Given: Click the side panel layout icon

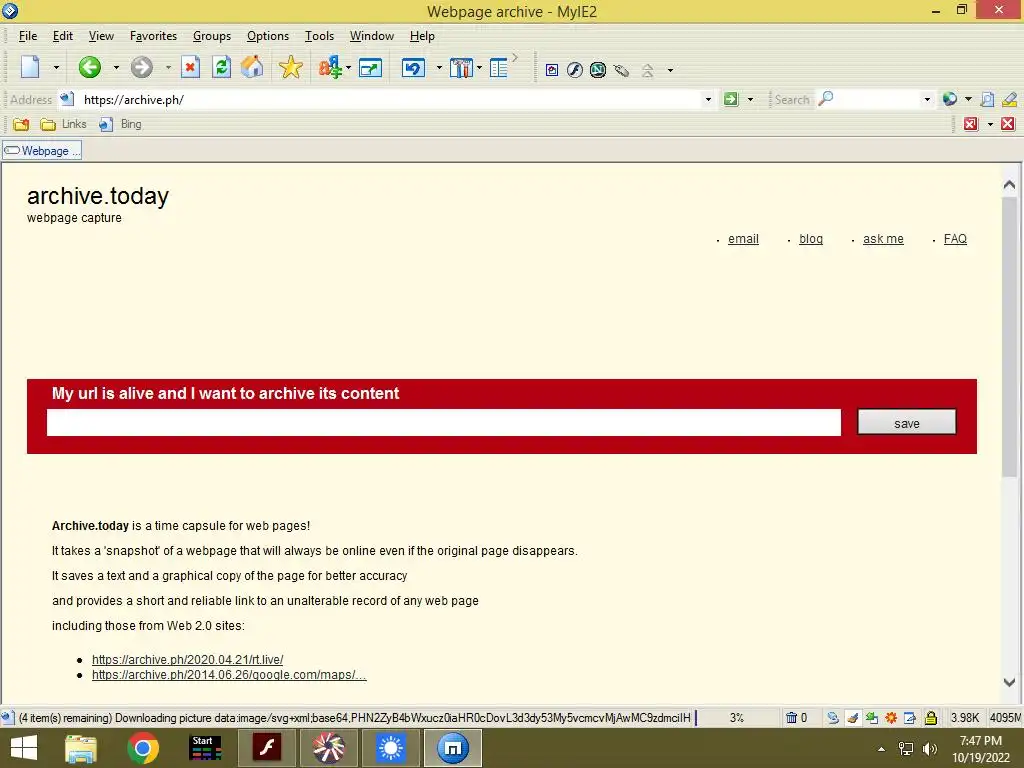Looking at the screenshot, I should point(498,68).
